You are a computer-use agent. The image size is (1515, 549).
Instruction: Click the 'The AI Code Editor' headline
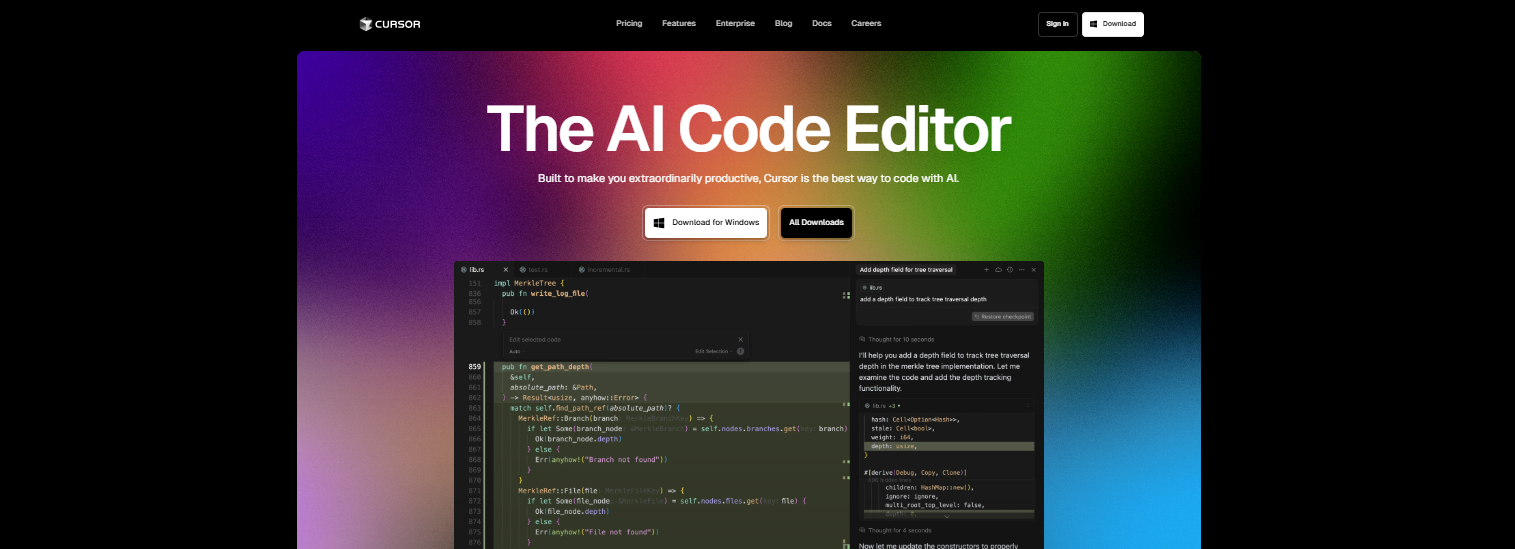point(749,129)
